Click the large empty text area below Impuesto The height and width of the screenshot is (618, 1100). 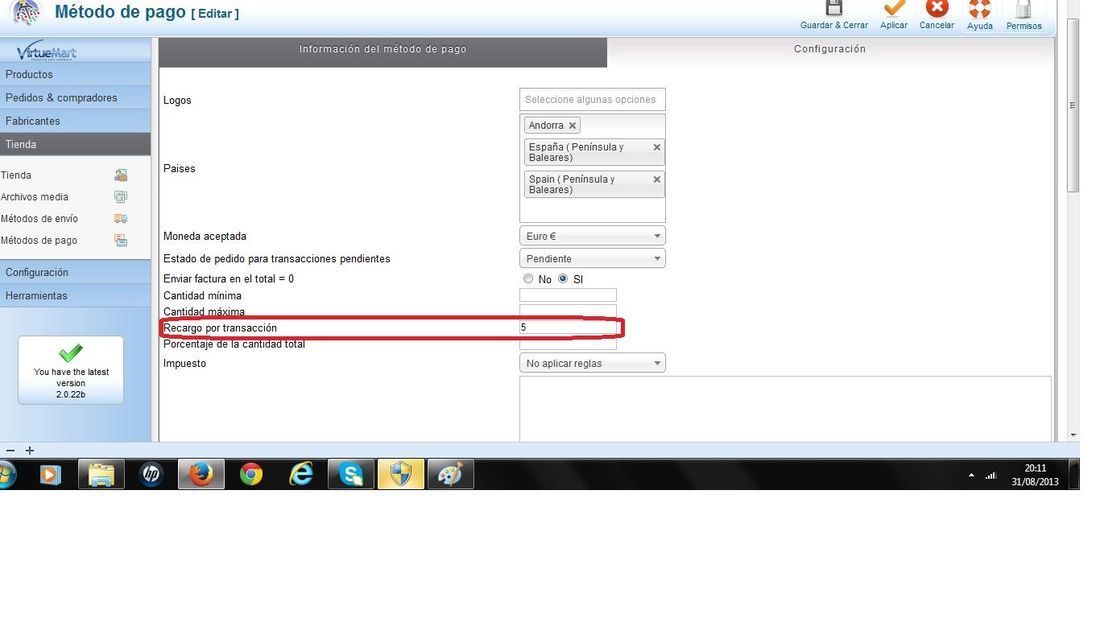click(x=785, y=409)
